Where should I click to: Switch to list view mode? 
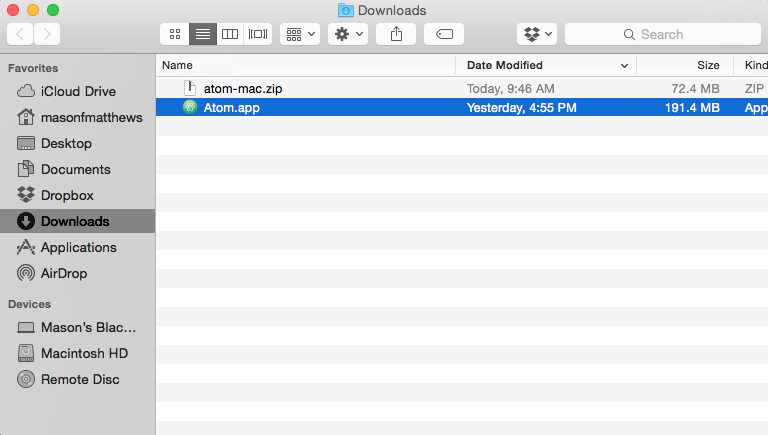pyautogui.click(x=202, y=34)
